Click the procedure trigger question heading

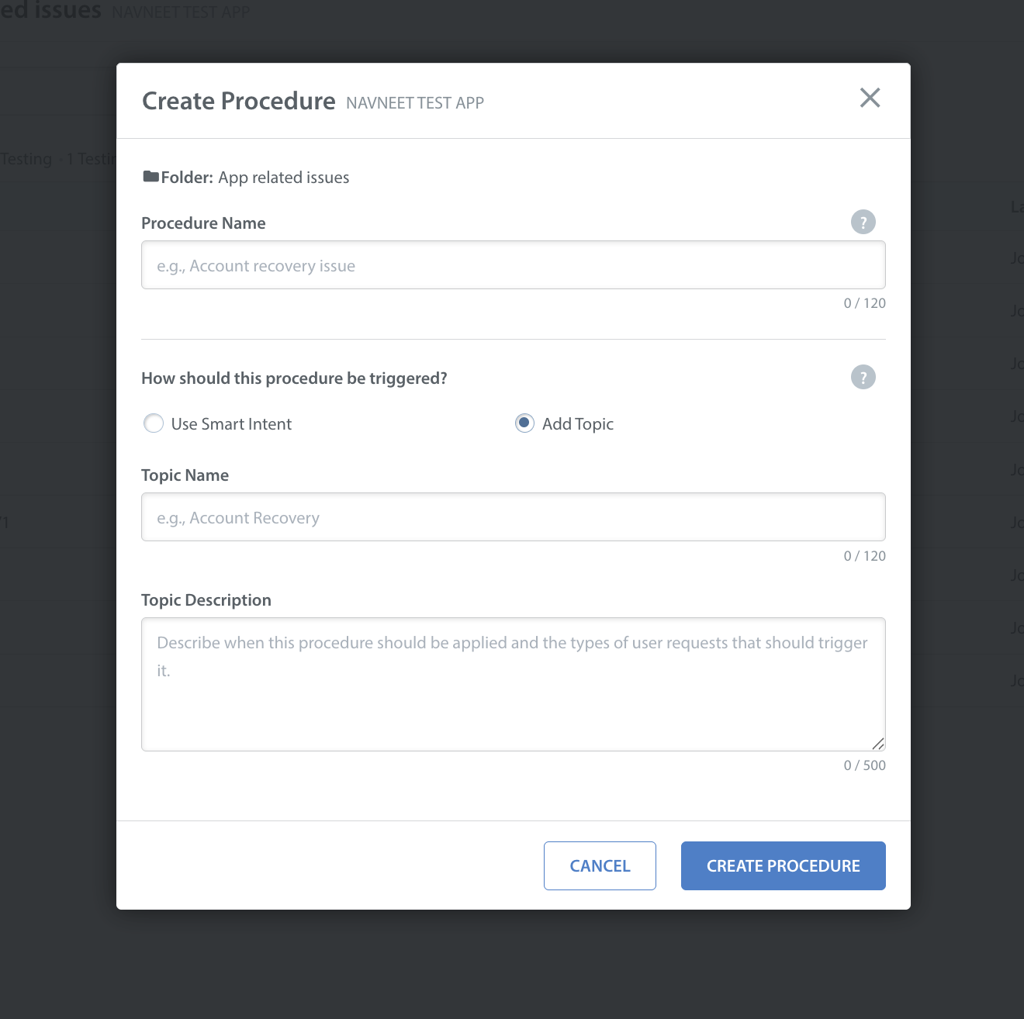[294, 378]
